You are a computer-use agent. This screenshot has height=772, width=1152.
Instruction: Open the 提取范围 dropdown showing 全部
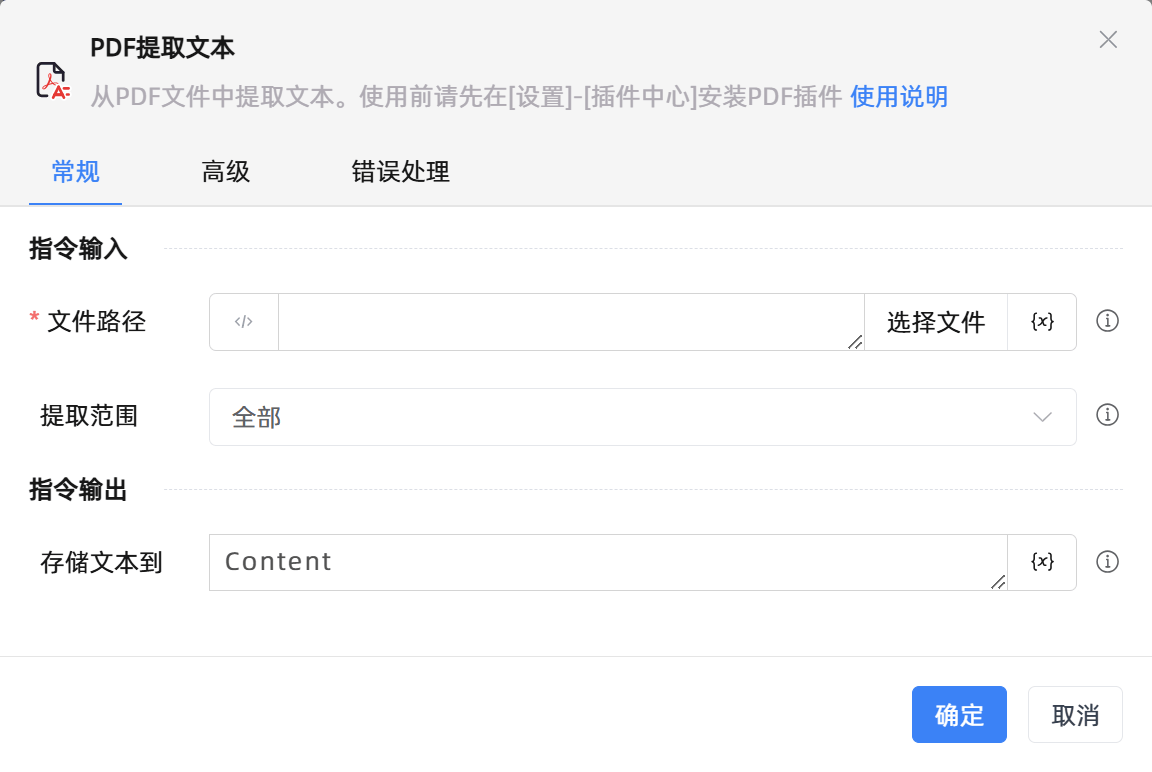643,416
